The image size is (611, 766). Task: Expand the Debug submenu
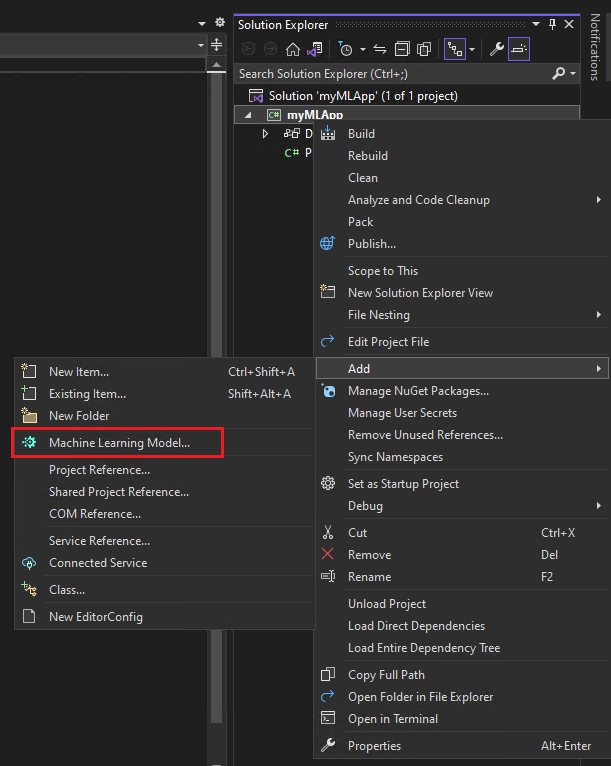[462, 506]
